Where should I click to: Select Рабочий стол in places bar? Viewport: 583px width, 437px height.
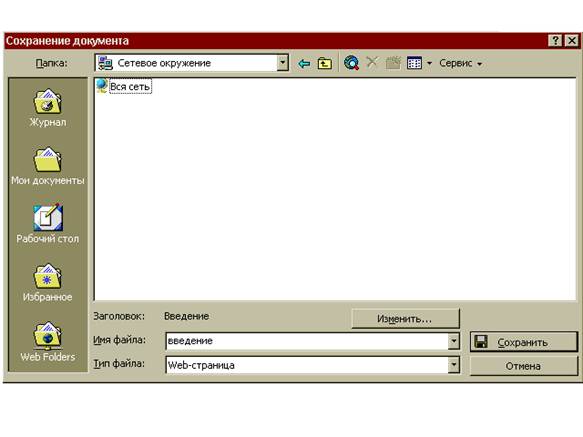[x=48, y=224]
